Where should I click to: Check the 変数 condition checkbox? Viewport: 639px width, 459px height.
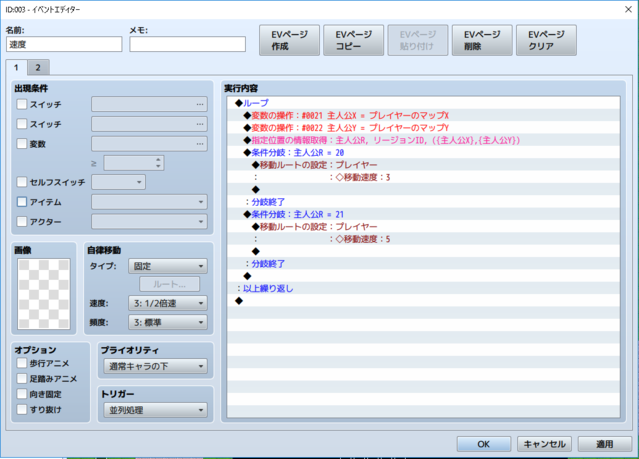(x=22, y=143)
